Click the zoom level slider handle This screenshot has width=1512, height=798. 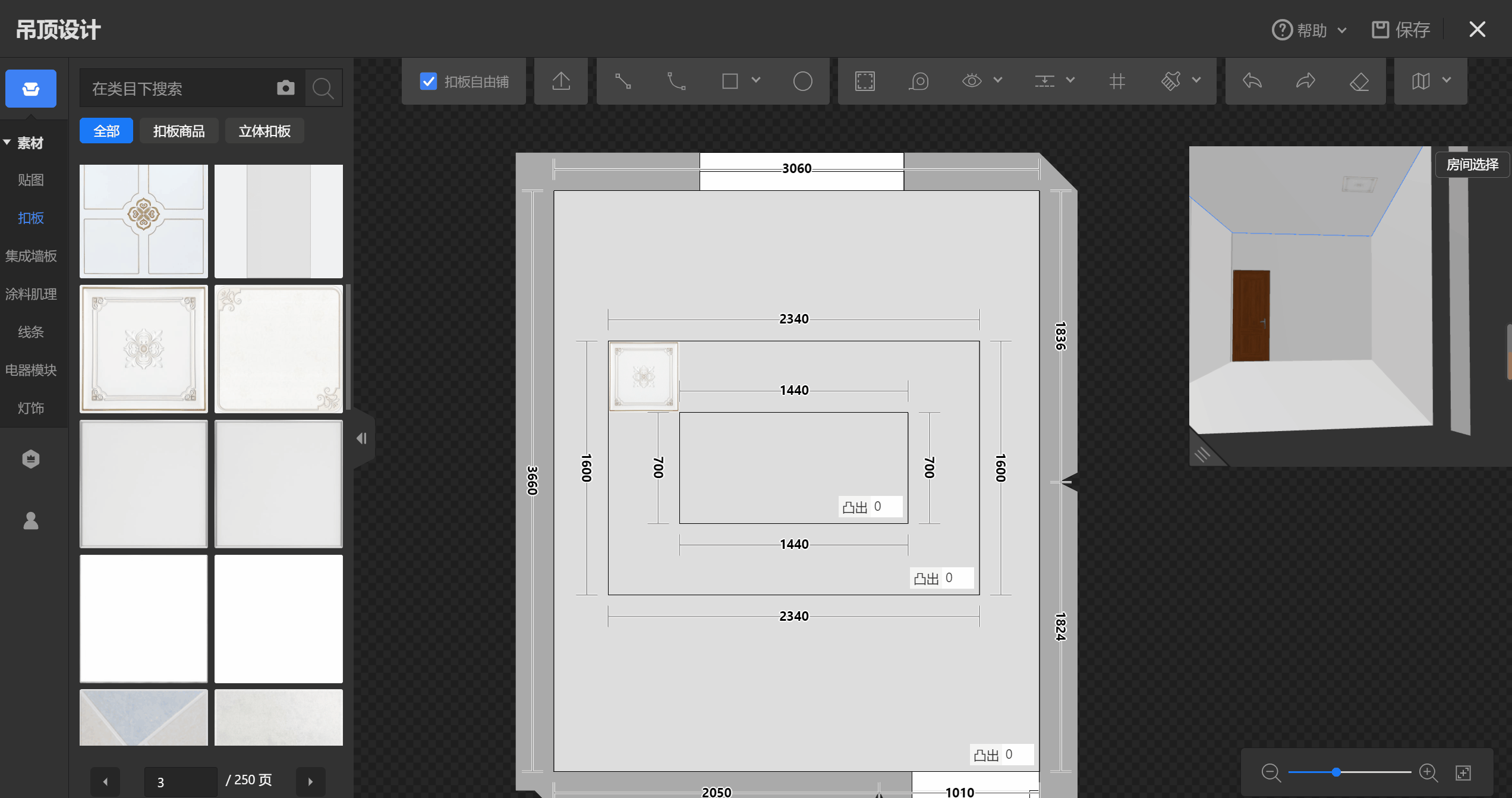(1336, 772)
